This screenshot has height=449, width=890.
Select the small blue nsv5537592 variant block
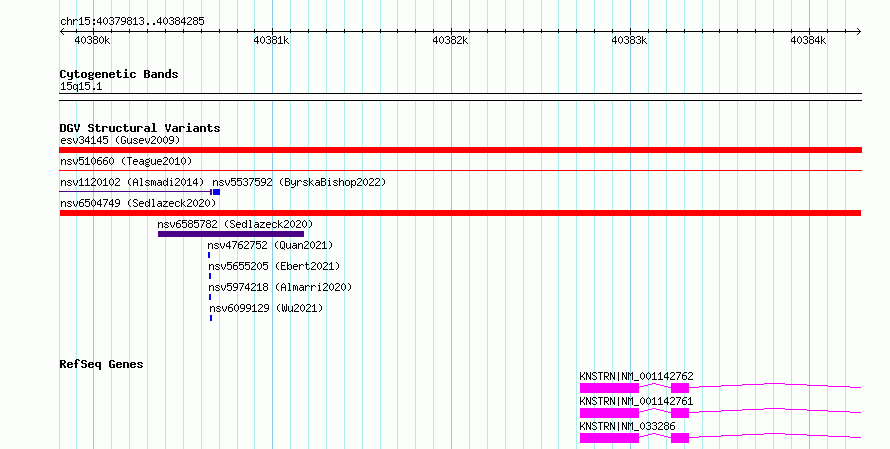click(216, 192)
